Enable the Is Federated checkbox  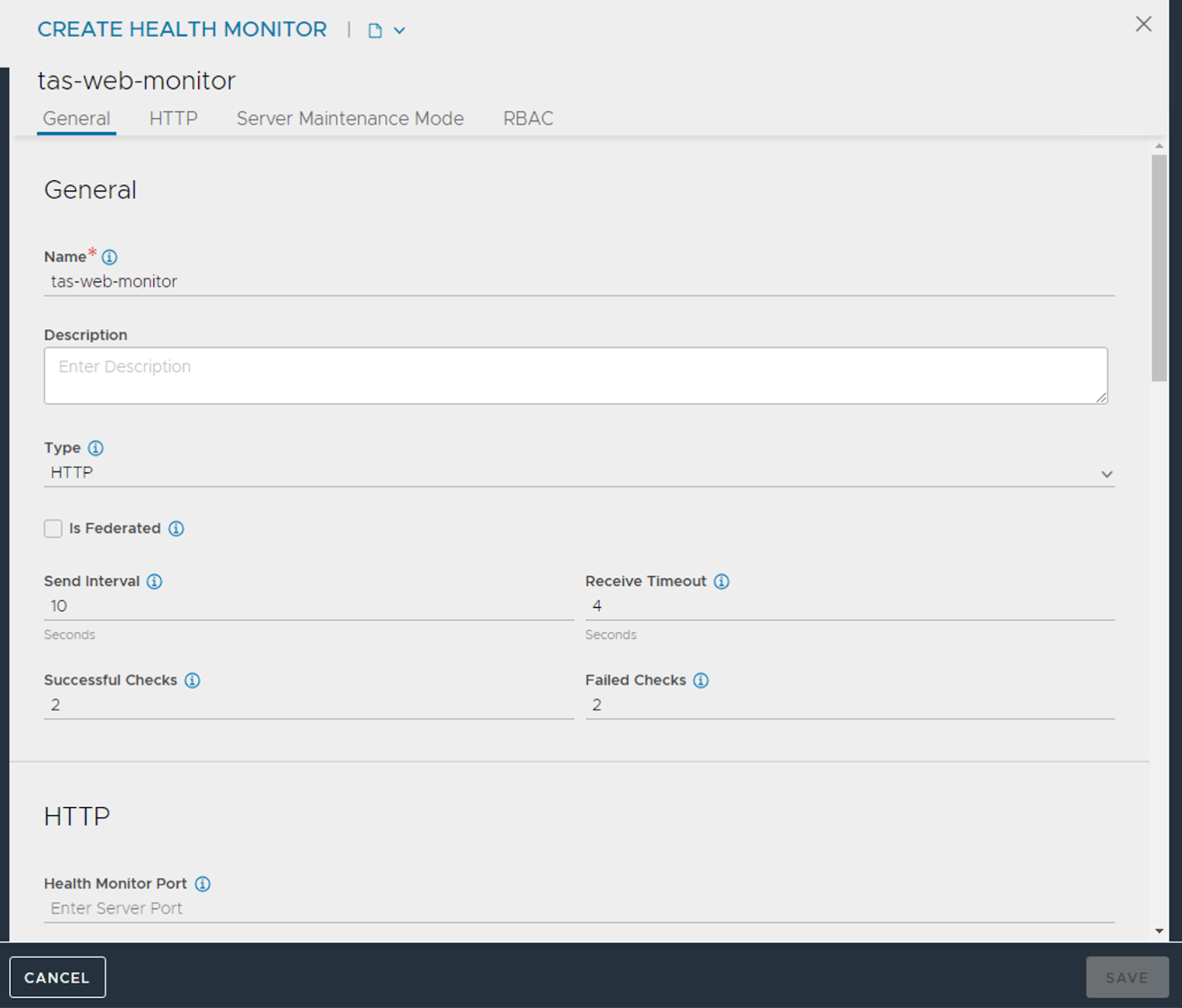[x=53, y=529]
